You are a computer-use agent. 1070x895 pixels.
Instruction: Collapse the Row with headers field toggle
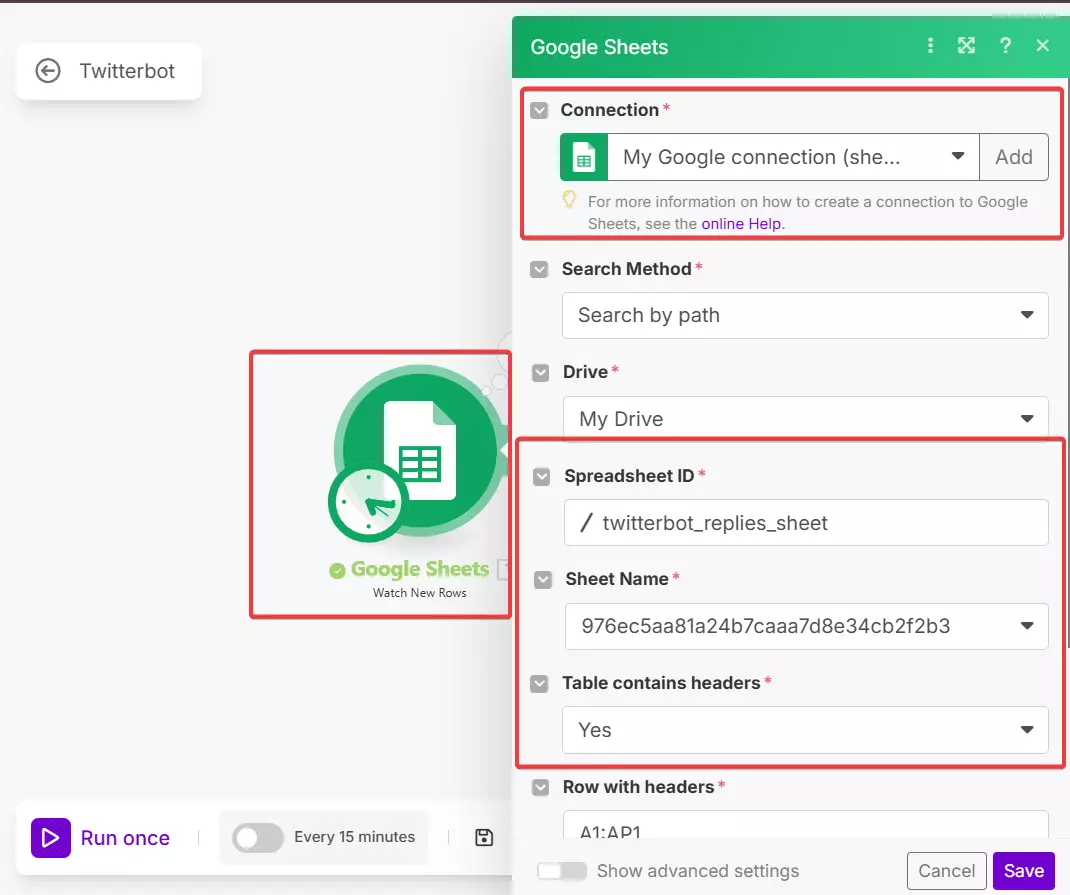coord(540,788)
